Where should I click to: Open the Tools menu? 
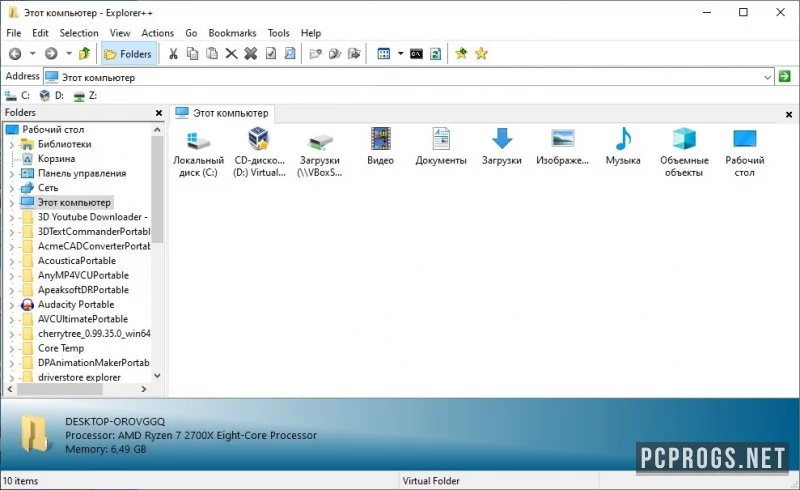point(279,33)
